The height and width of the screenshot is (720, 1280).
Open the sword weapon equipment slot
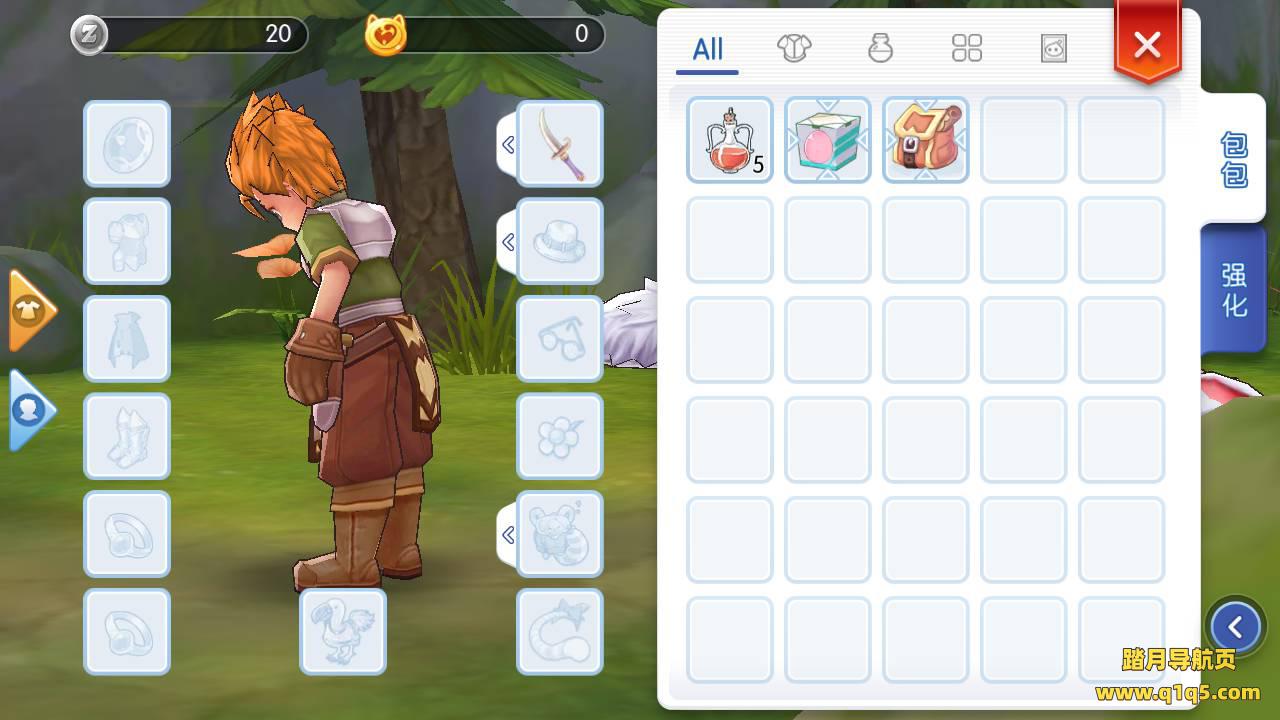coord(560,144)
